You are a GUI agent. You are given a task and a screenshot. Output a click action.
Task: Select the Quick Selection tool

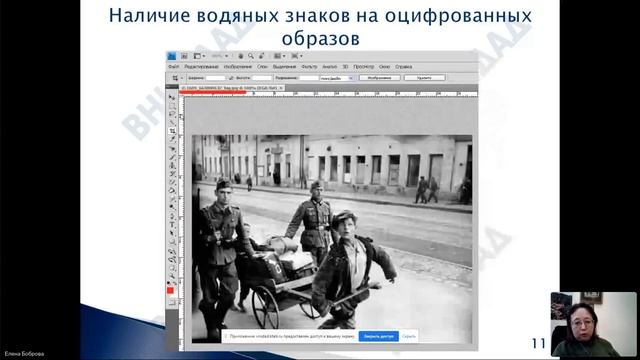(172, 122)
